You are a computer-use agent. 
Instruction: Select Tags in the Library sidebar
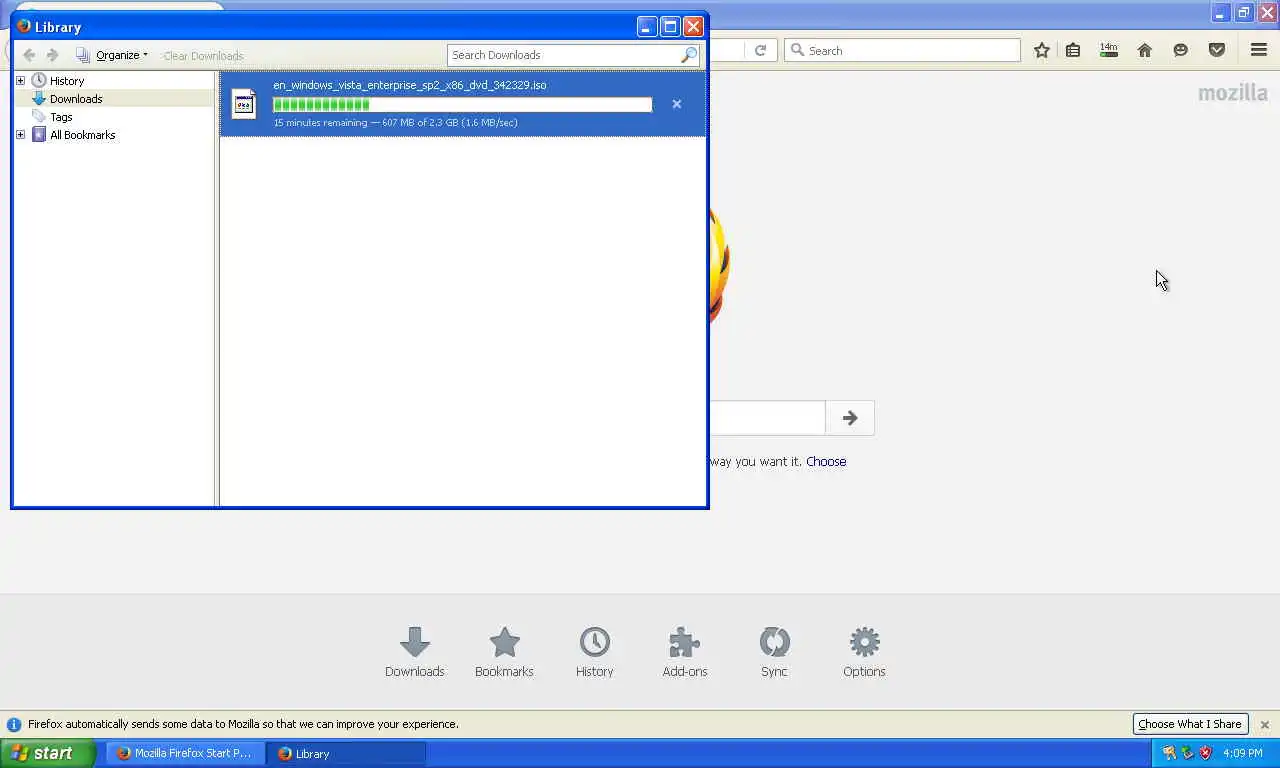(61, 117)
